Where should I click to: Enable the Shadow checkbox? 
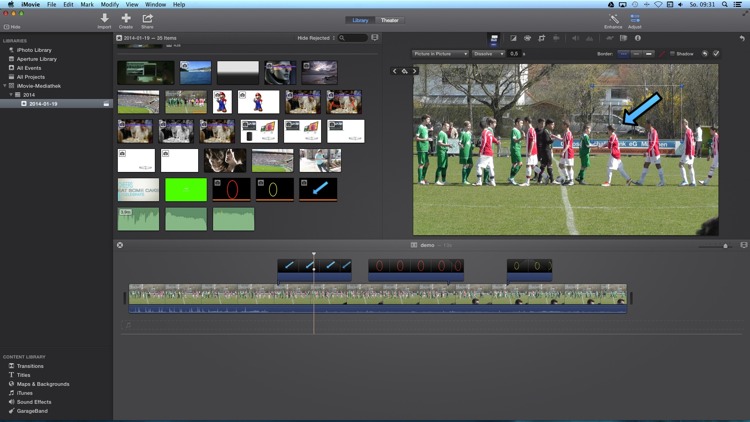tap(672, 54)
